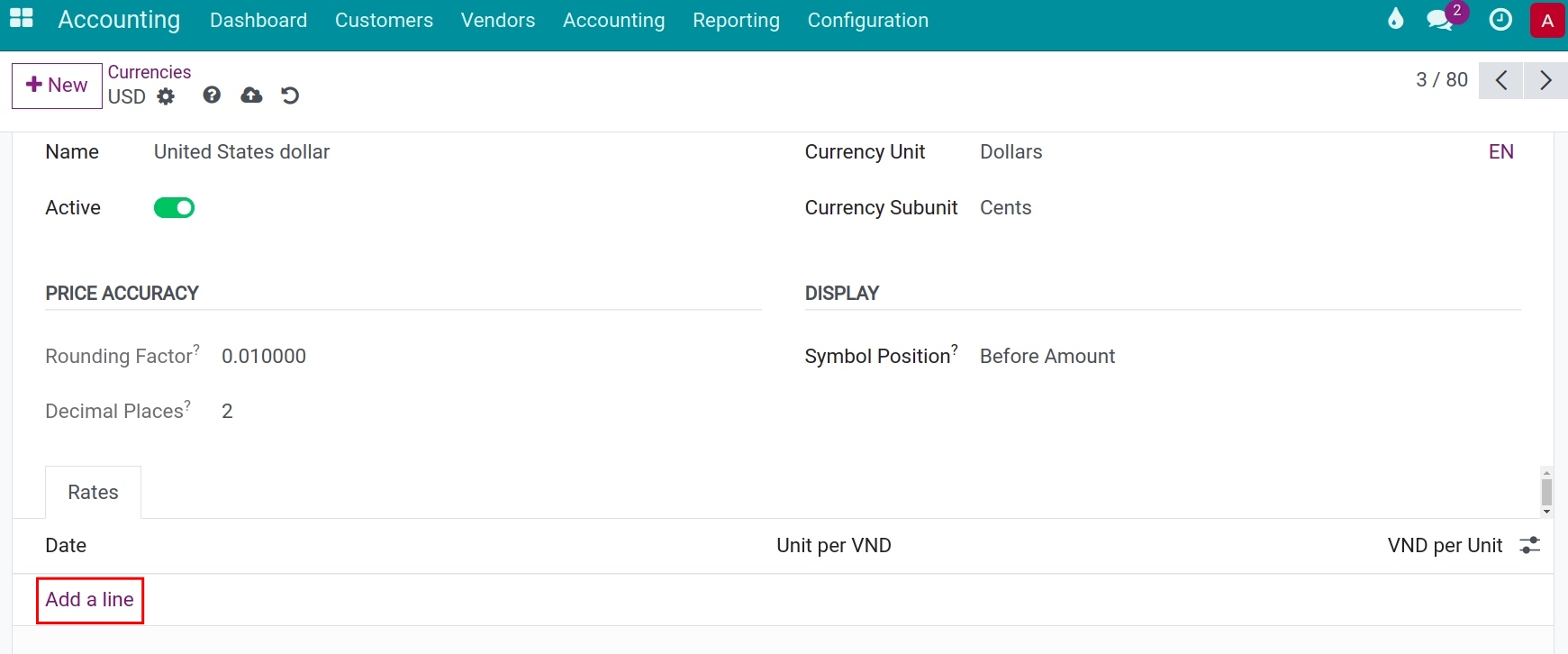Sort by Unit per VND column header
Viewport: 1568px width, 654px height.
tap(834, 545)
